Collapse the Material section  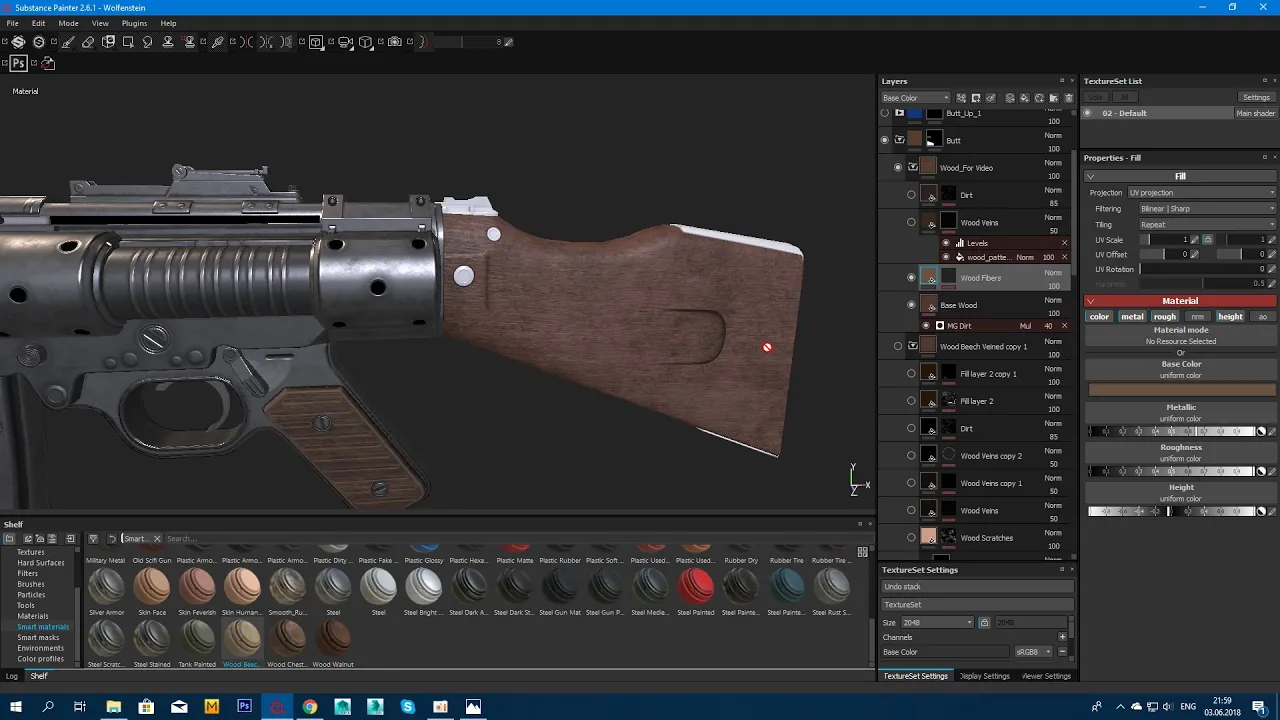click(1091, 301)
